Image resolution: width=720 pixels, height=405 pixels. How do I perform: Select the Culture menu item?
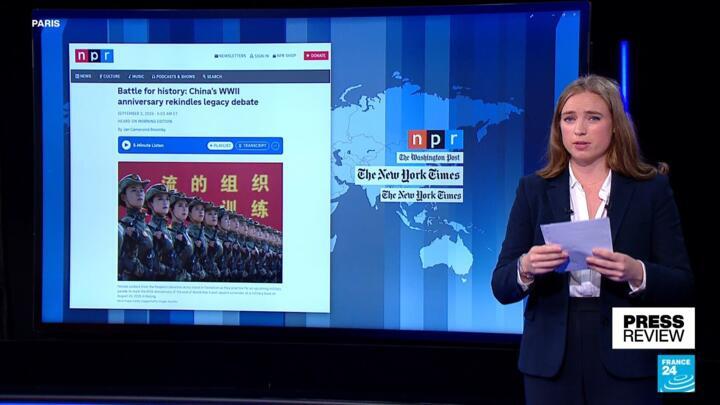110,76
